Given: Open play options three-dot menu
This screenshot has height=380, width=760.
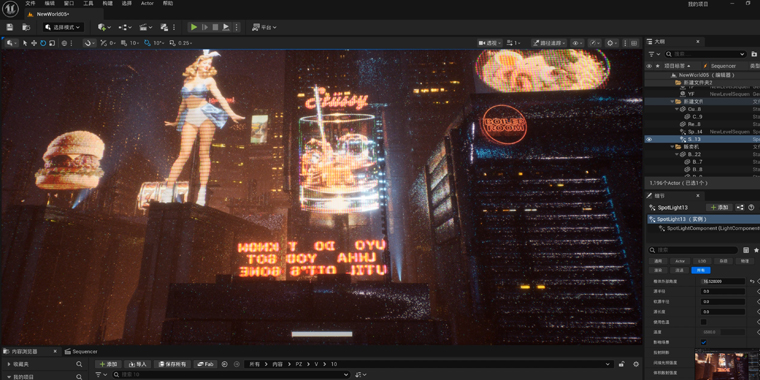Looking at the screenshot, I should point(237,27).
